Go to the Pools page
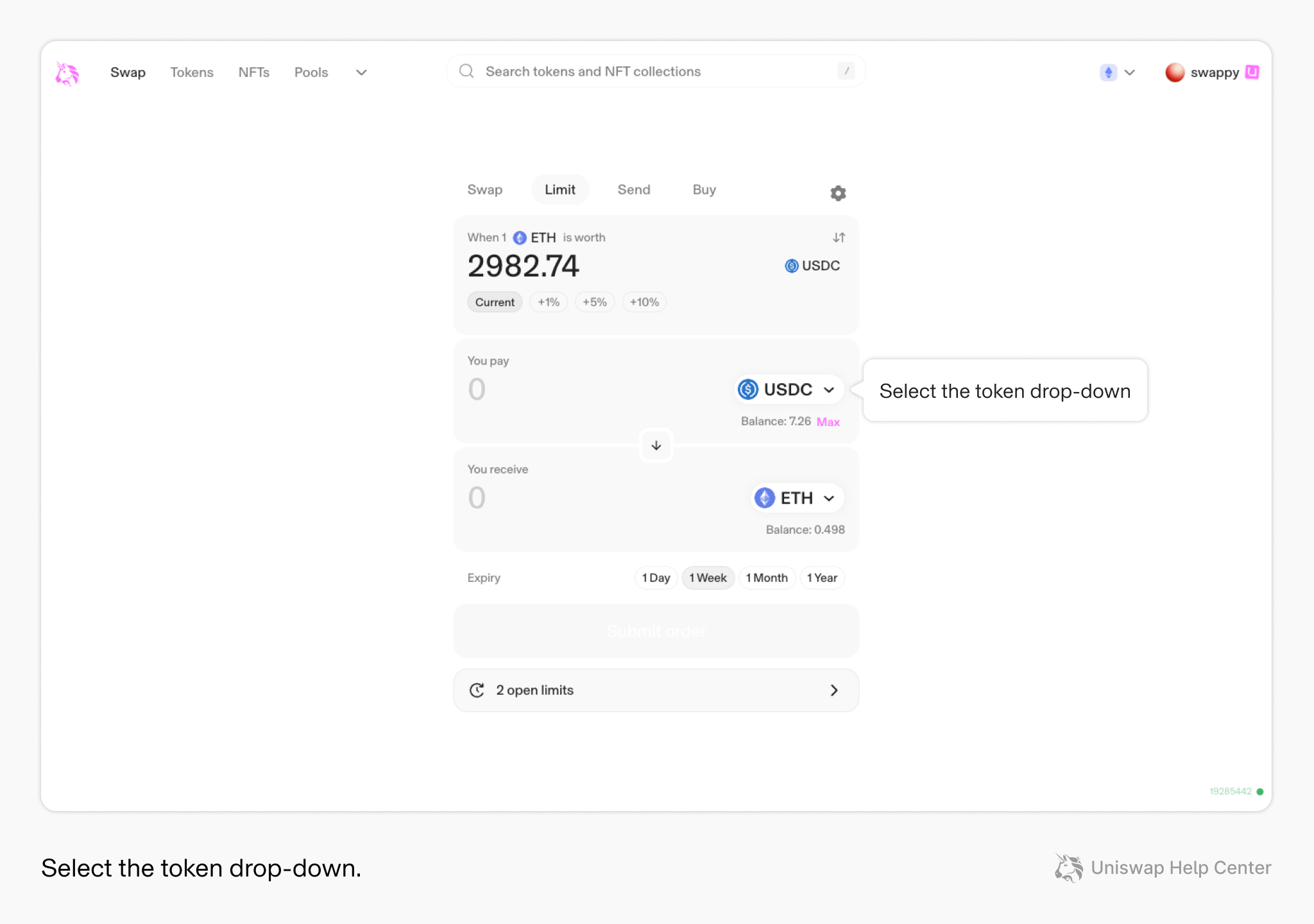This screenshot has height=924, width=1314. tap(311, 73)
